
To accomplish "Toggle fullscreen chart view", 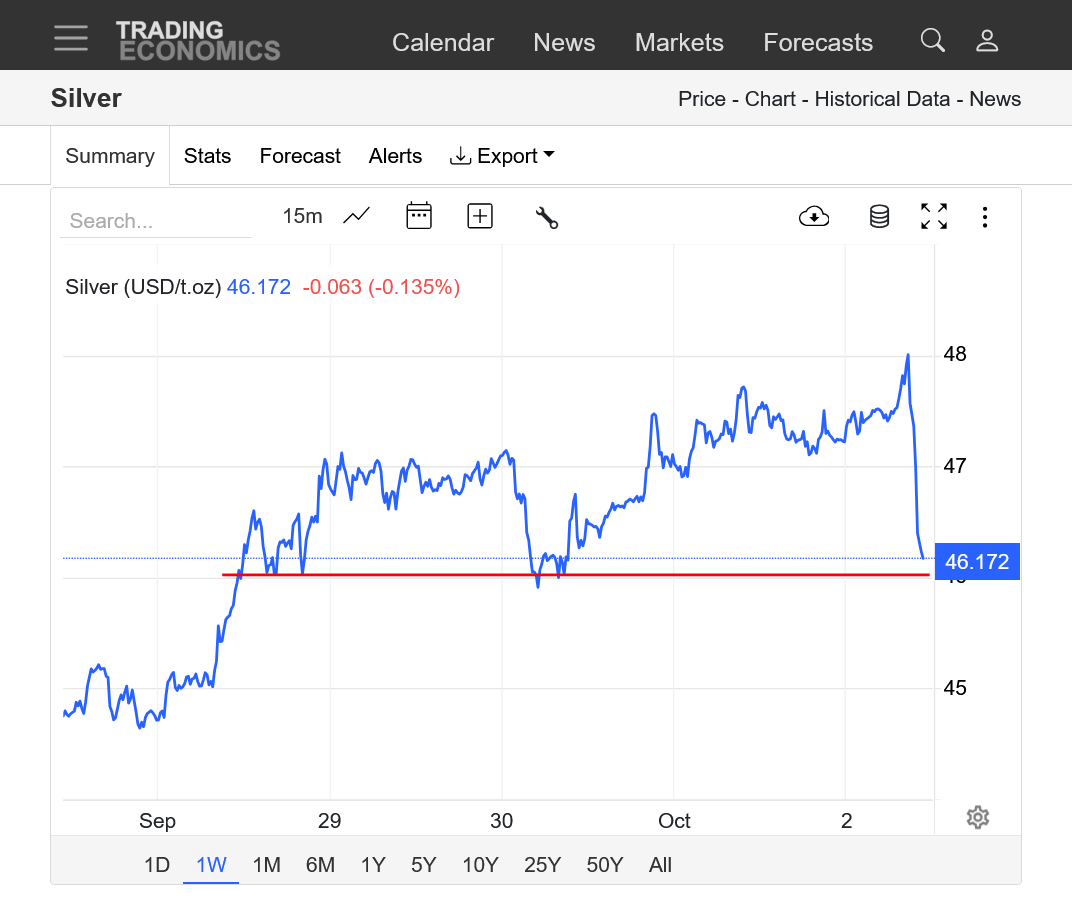I will coord(934,216).
